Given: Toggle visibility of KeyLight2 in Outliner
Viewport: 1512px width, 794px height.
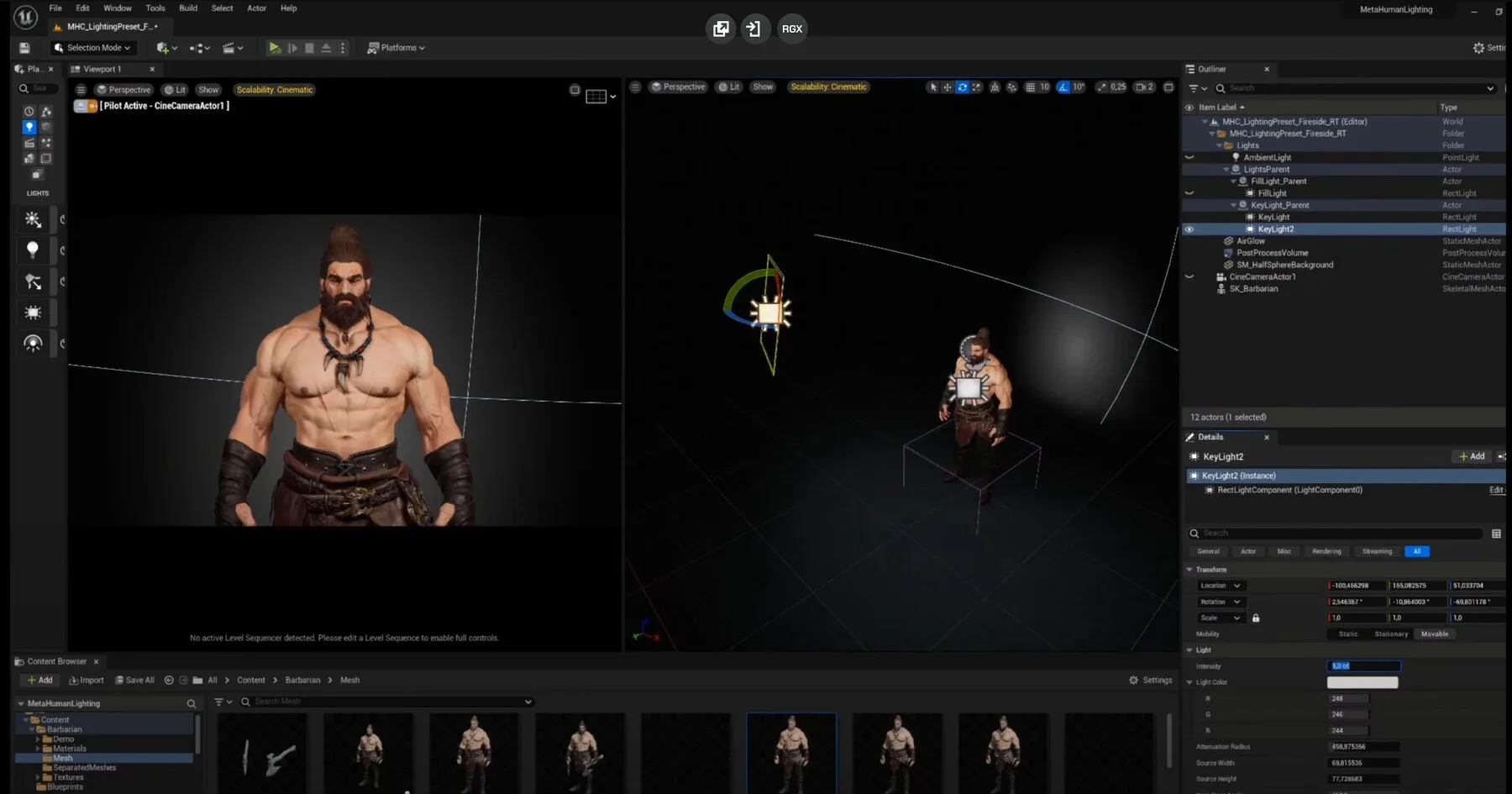Looking at the screenshot, I should tap(1189, 229).
